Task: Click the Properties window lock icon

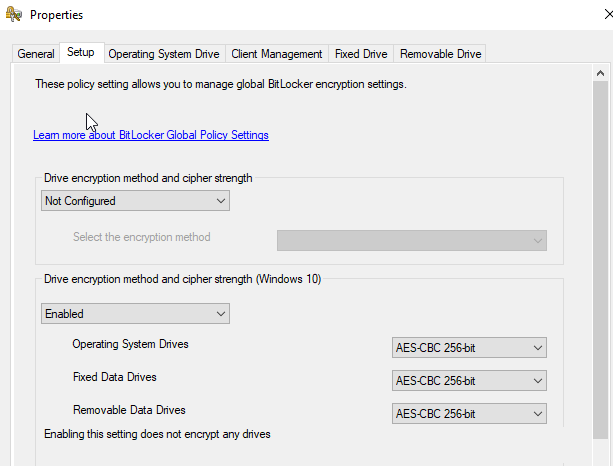Action: 14,14
